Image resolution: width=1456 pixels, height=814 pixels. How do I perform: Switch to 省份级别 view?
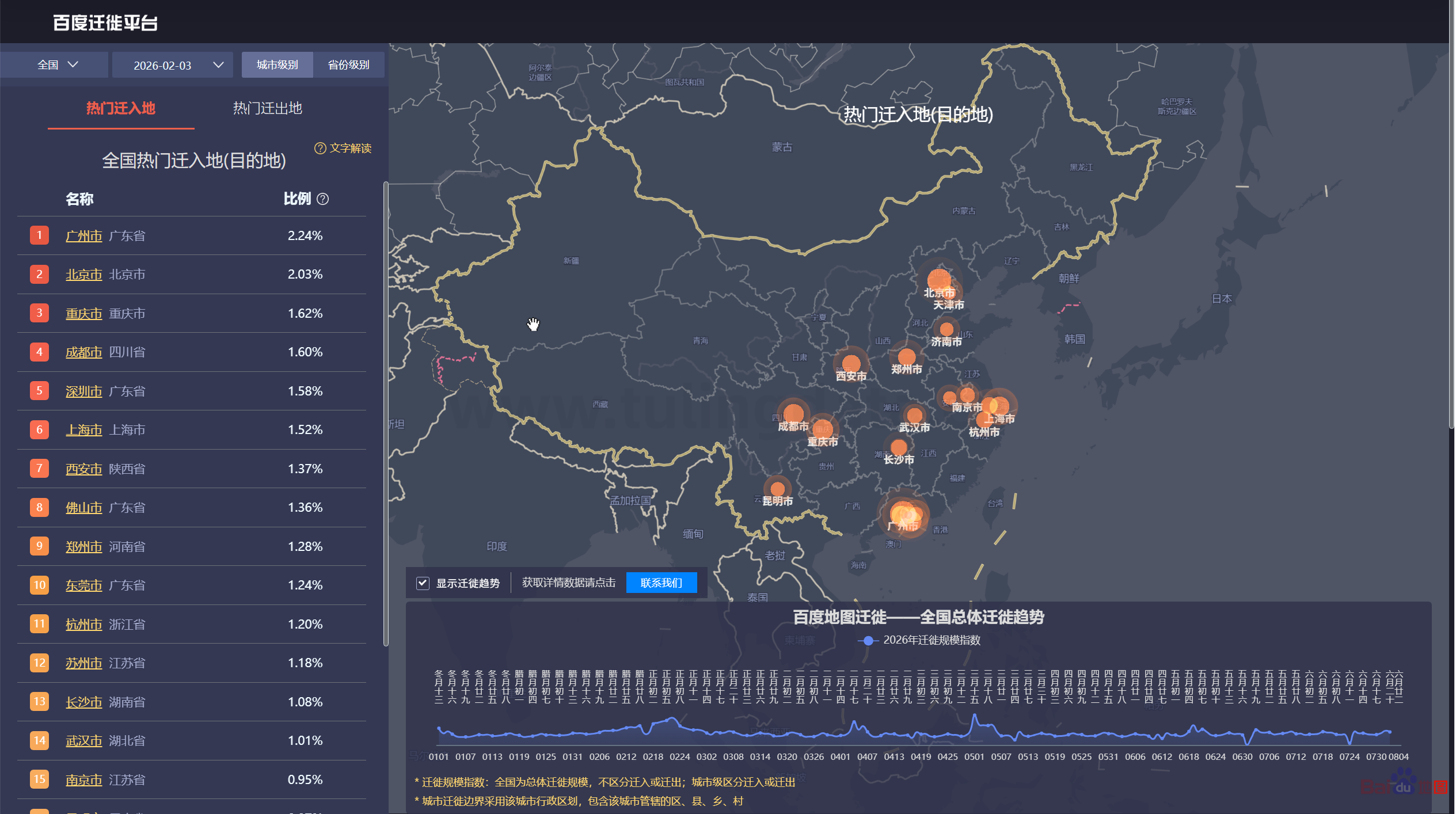tap(348, 65)
